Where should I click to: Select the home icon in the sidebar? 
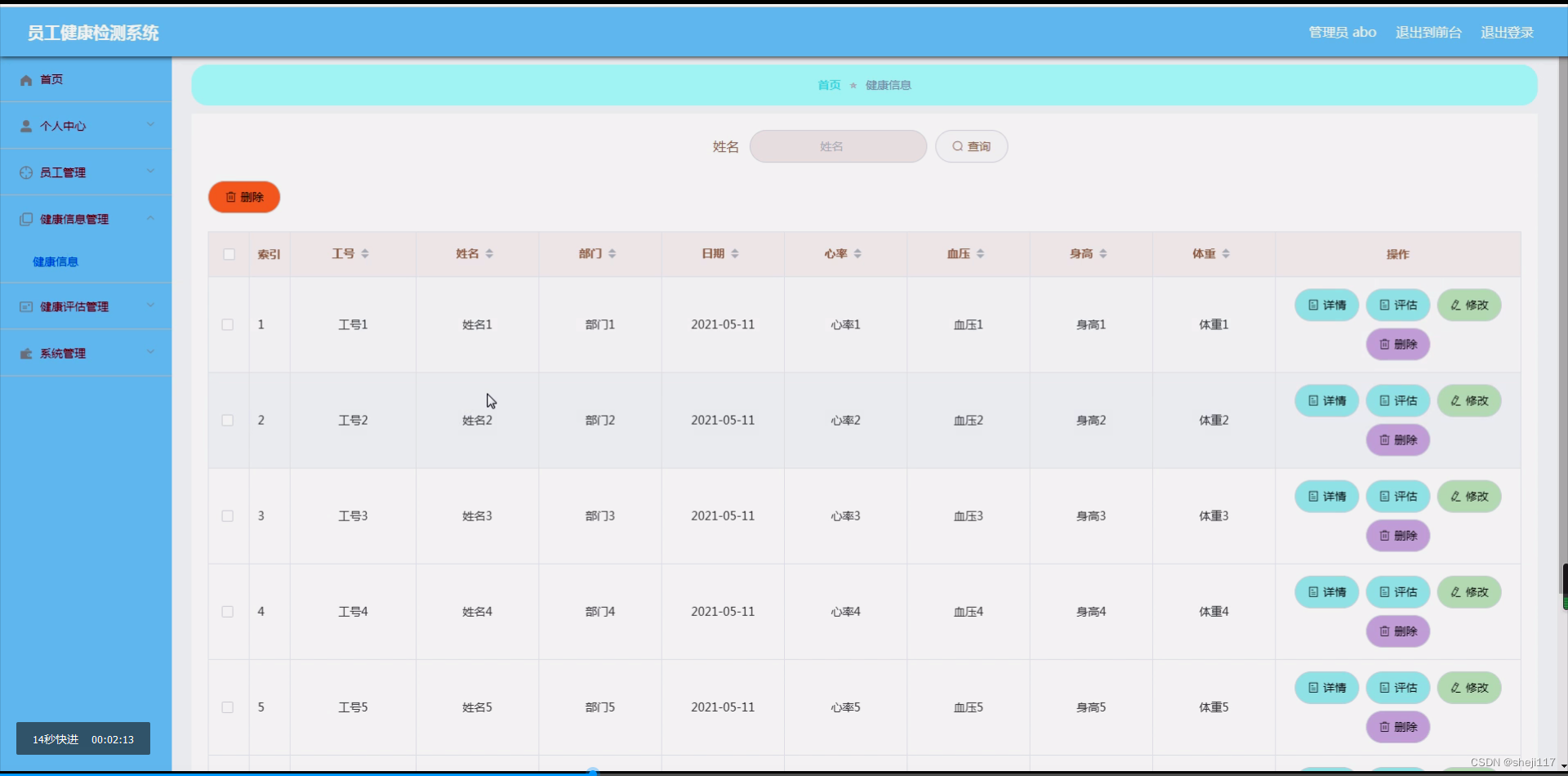[x=25, y=79]
